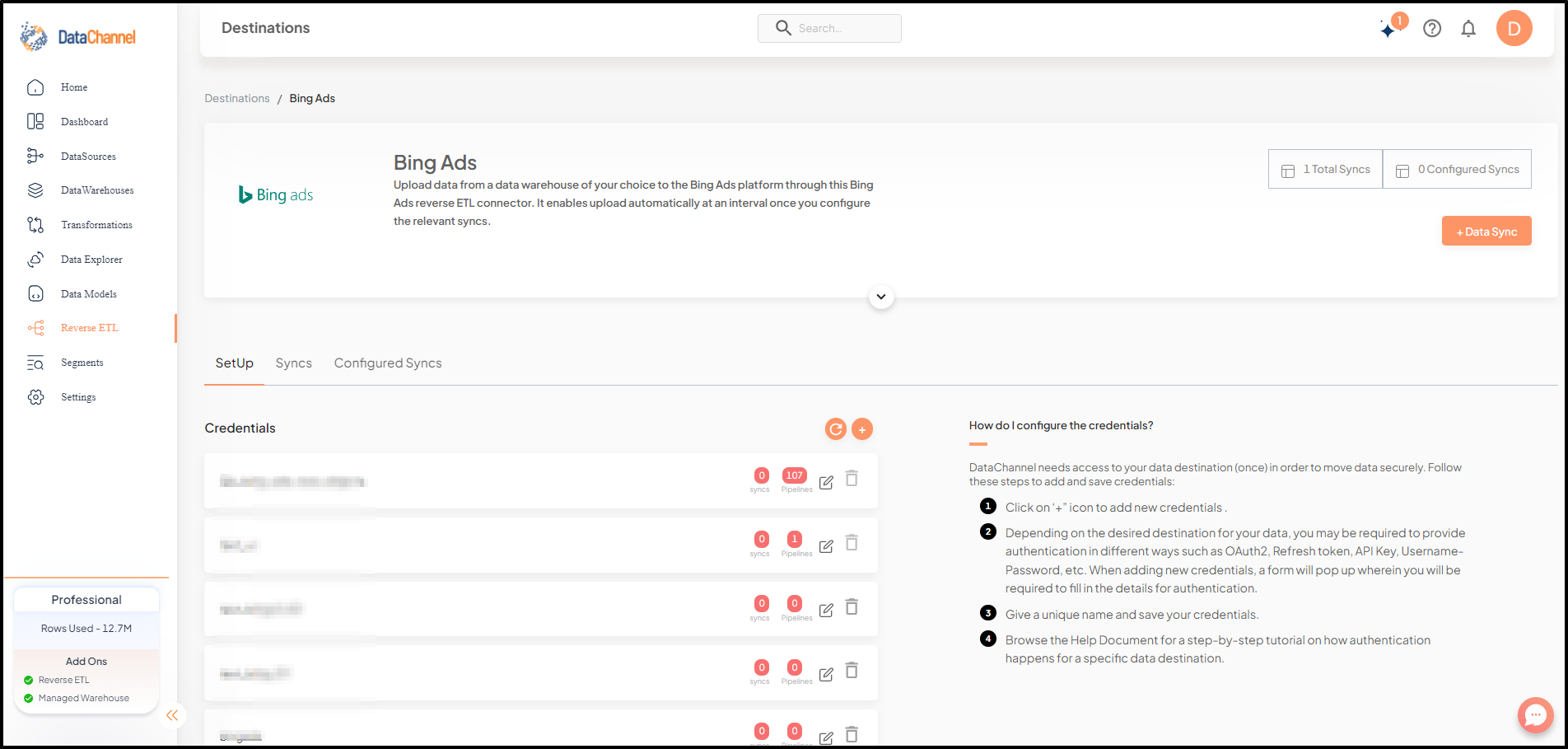This screenshot has height=749, width=1568.
Task: Open the help question mark icon
Action: tap(1432, 29)
